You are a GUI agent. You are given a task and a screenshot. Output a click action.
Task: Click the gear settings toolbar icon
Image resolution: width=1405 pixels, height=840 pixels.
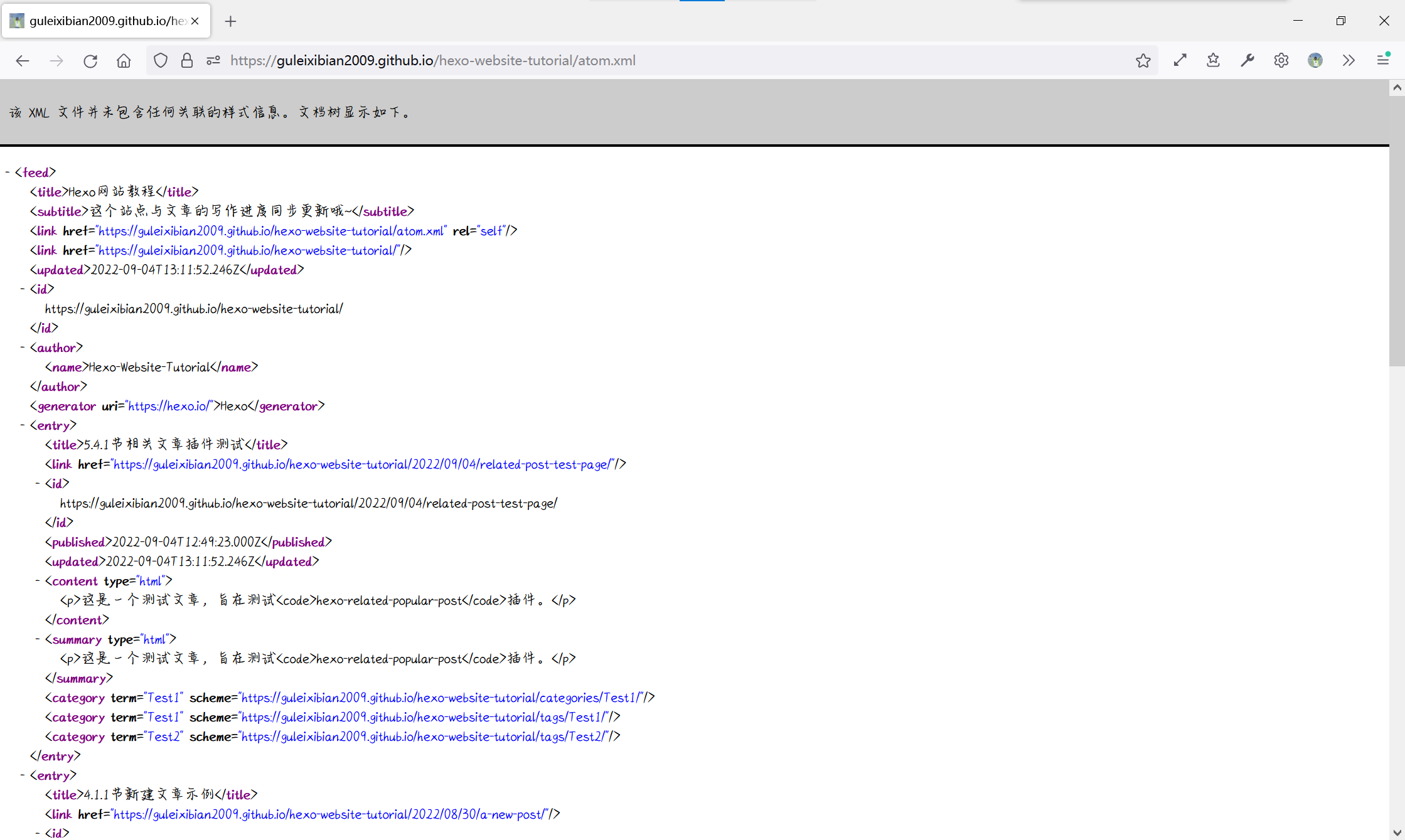(1281, 61)
